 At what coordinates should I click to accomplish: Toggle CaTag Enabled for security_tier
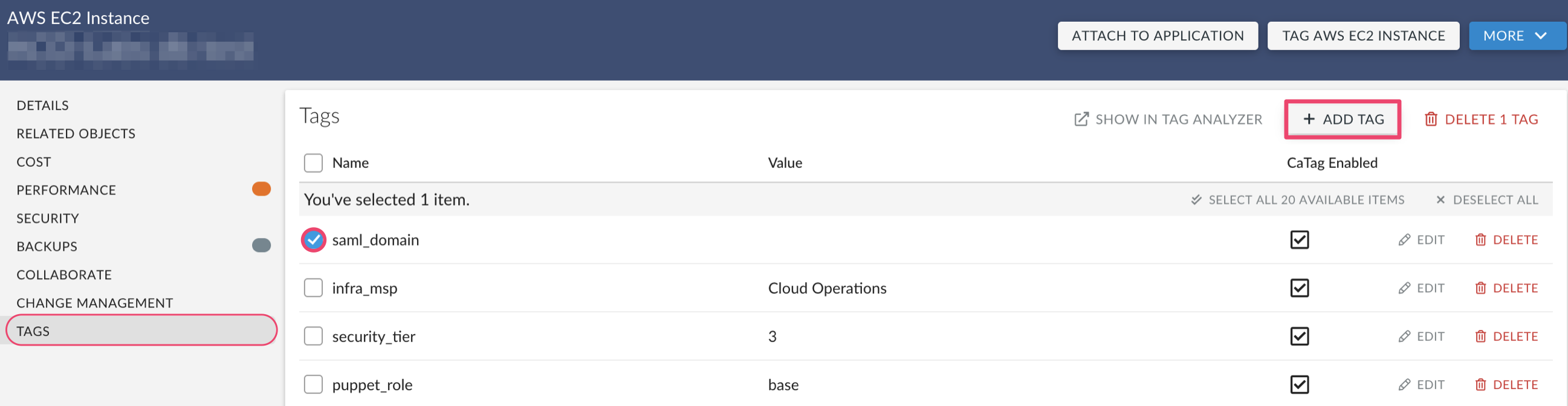click(1300, 336)
